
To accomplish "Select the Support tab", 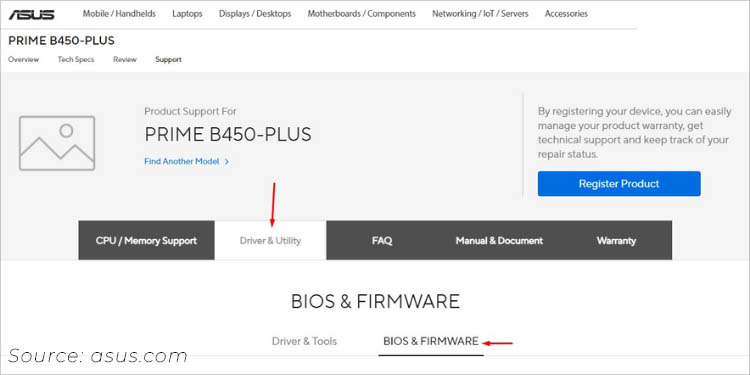I will click(168, 60).
